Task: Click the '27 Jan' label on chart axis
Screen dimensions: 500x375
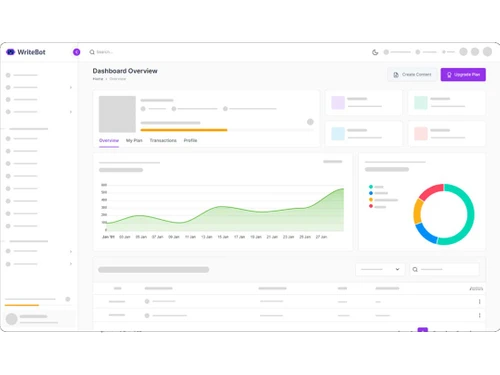Action: [321, 237]
